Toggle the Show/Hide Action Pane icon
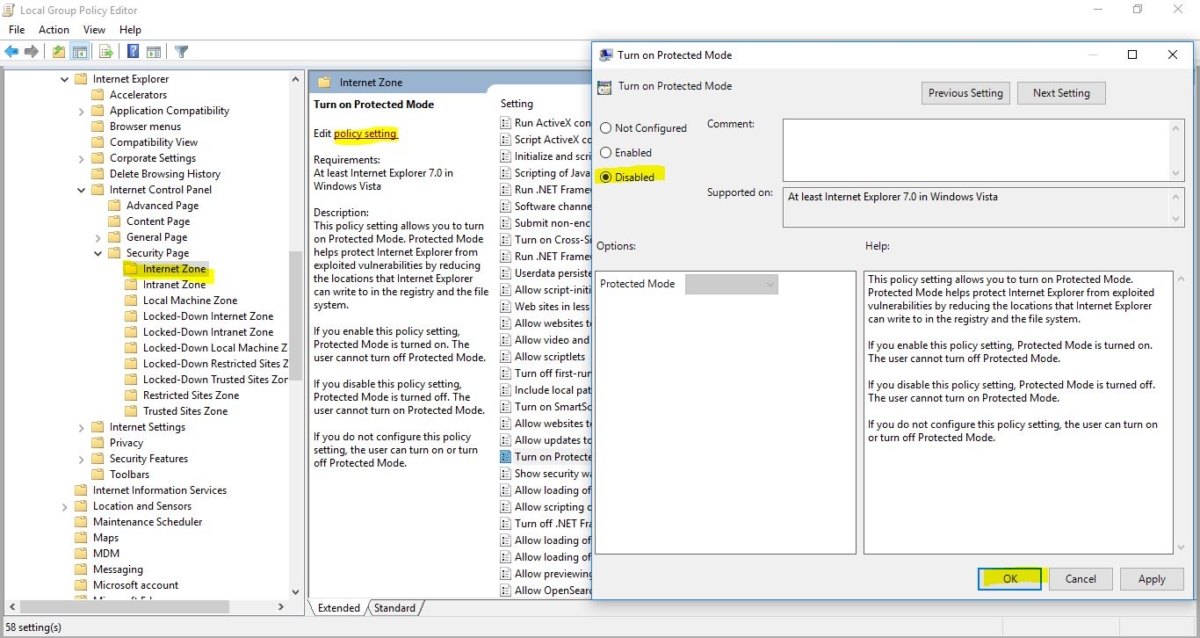1200x638 pixels. click(x=154, y=50)
